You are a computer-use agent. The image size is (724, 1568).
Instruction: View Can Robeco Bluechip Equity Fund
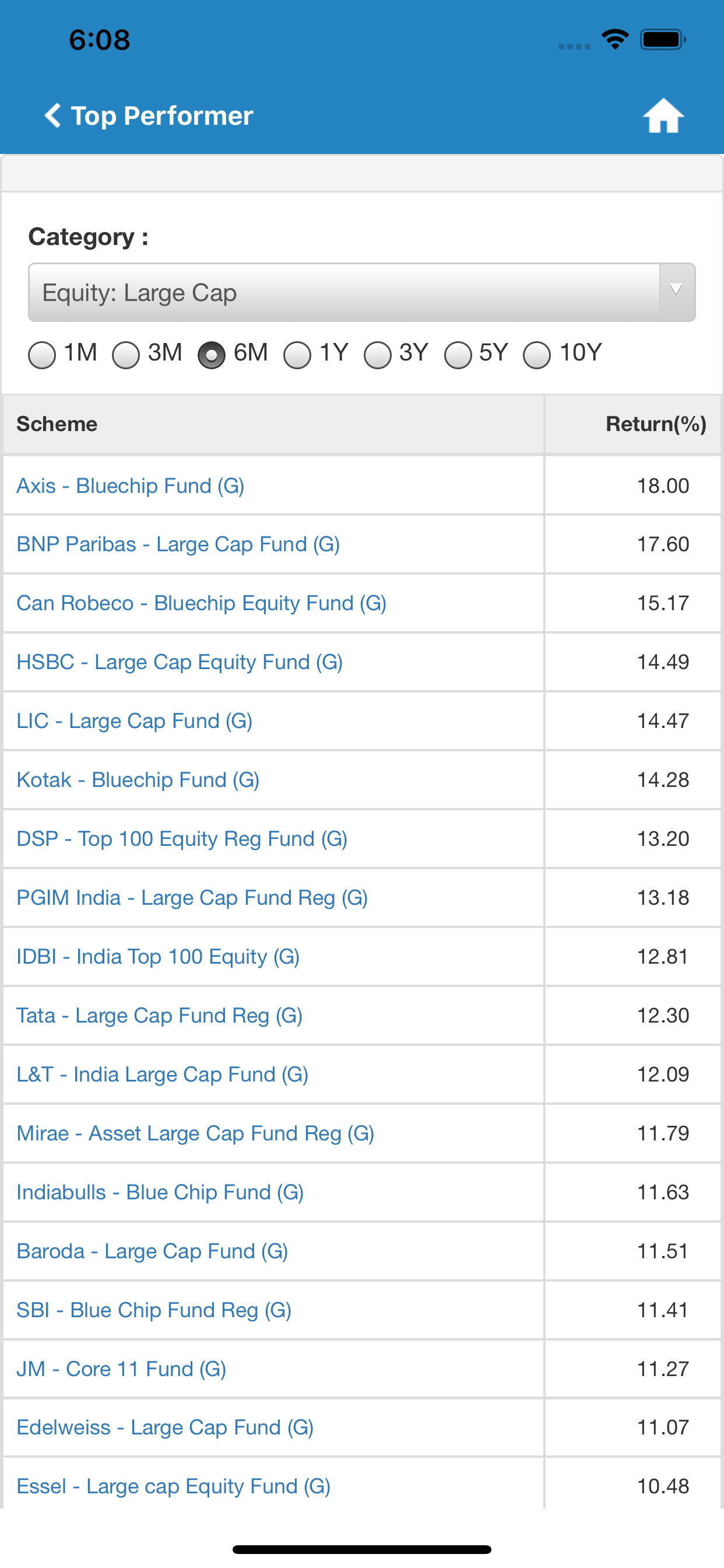pyautogui.click(x=201, y=603)
